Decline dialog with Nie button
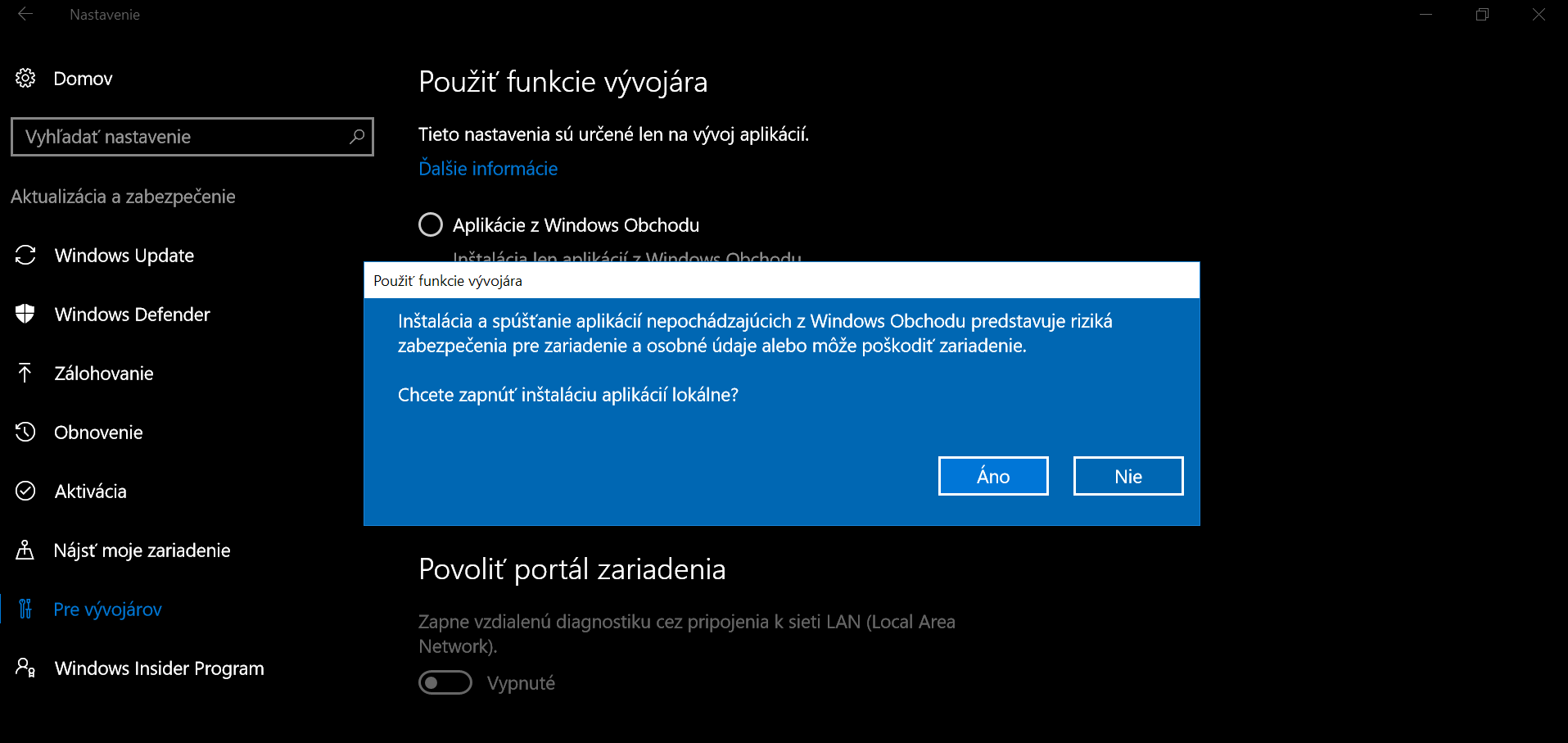1568x743 pixels. click(x=1128, y=476)
